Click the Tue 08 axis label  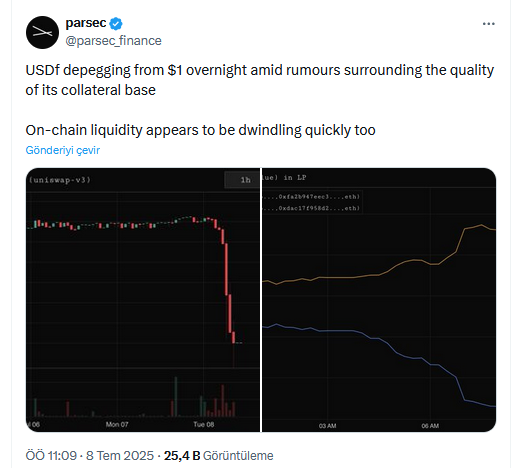point(204,424)
